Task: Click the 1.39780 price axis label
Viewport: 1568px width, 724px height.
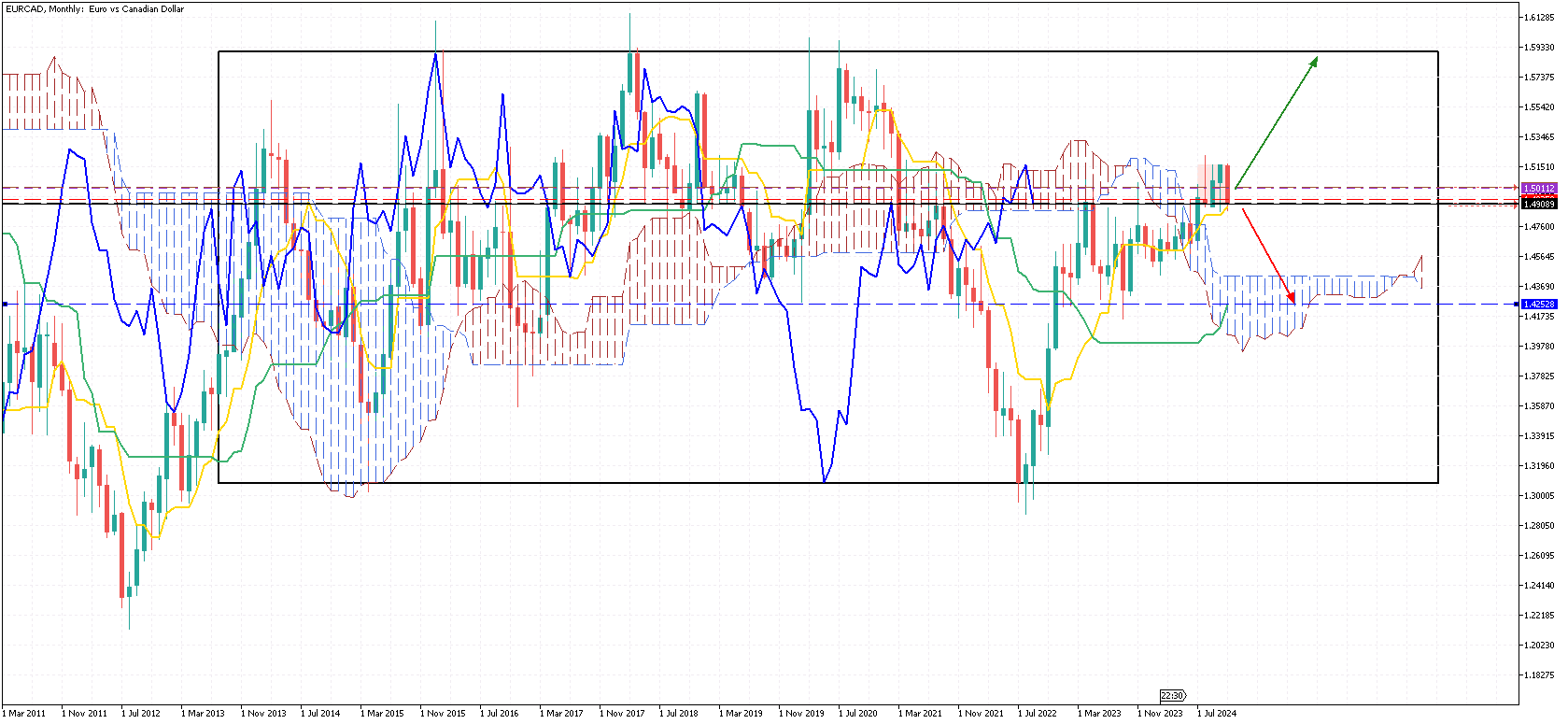Action: (1539, 347)
